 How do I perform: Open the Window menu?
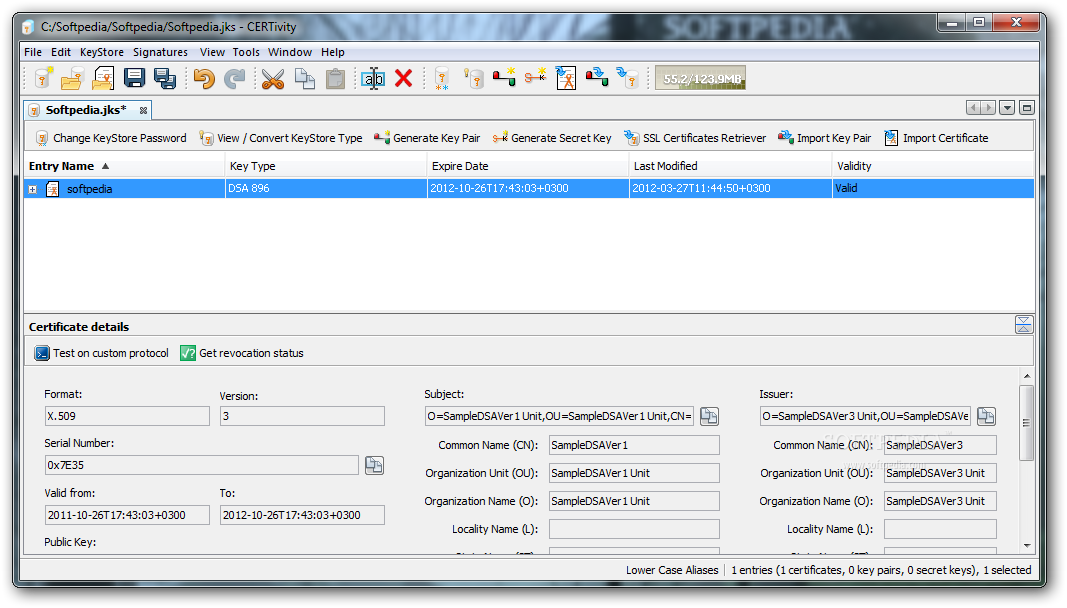[290, 52]
